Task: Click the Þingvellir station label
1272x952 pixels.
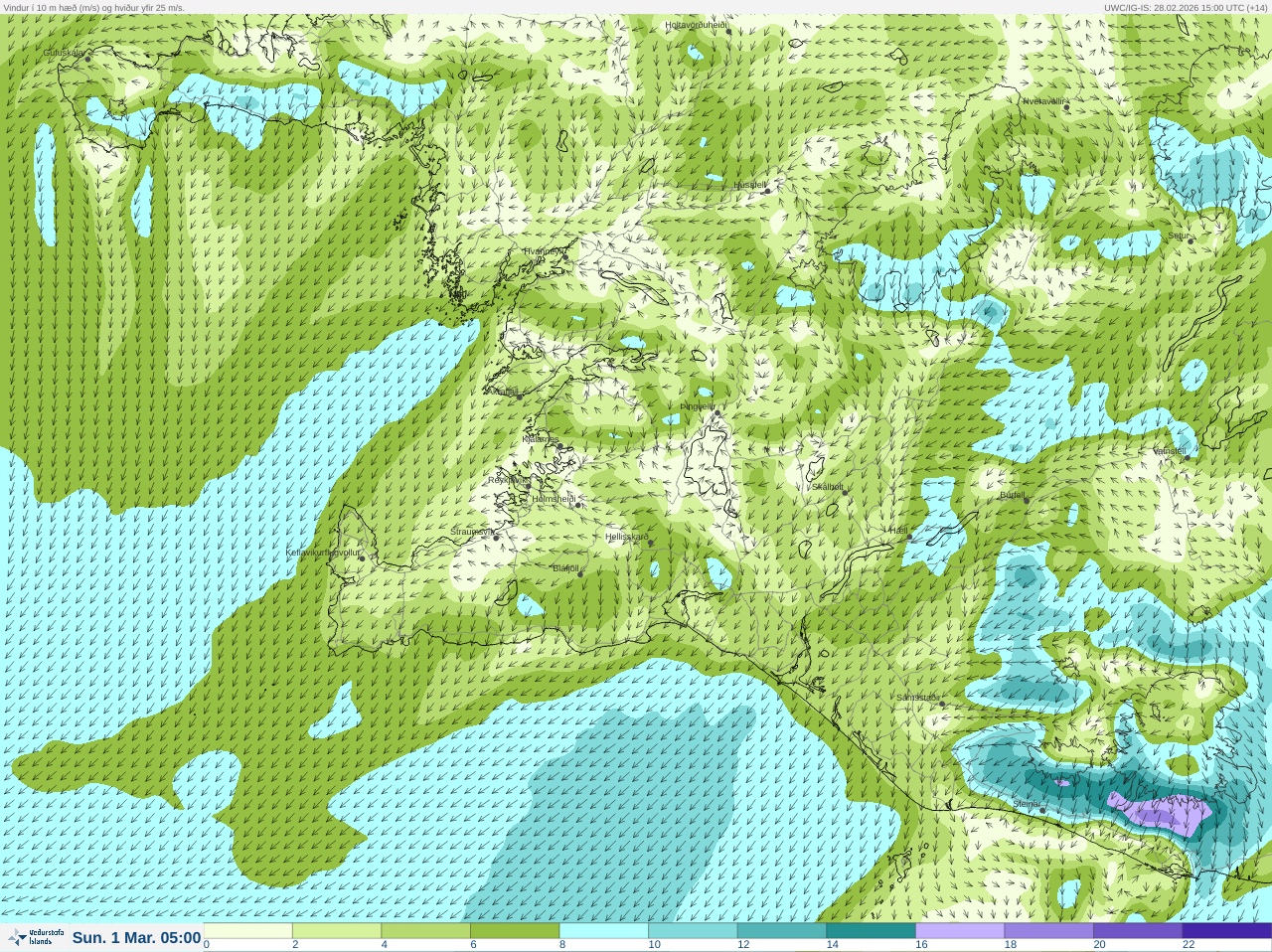Action: 698,406
